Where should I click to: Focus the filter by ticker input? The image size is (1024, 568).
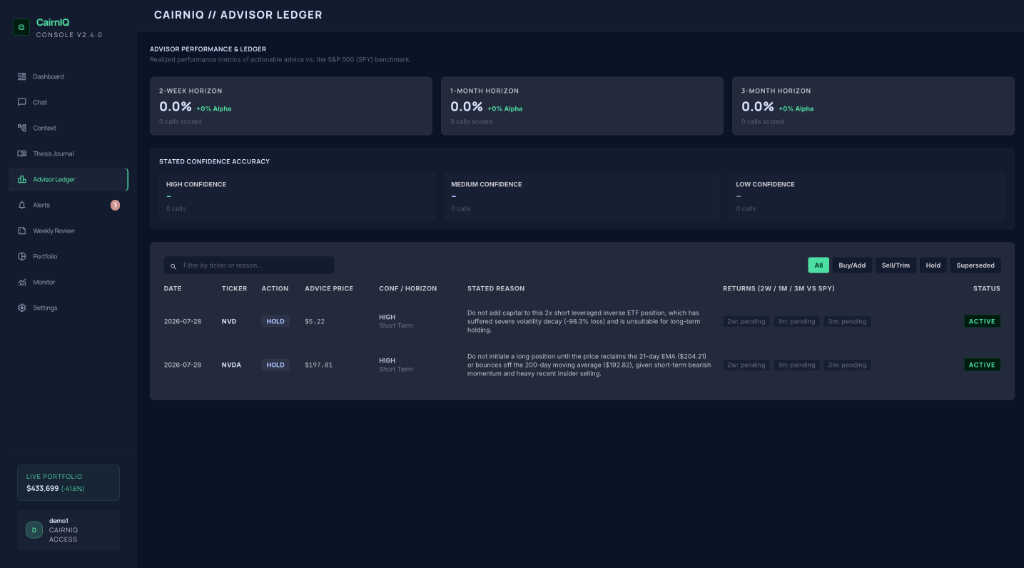click(x=249, y=265)
